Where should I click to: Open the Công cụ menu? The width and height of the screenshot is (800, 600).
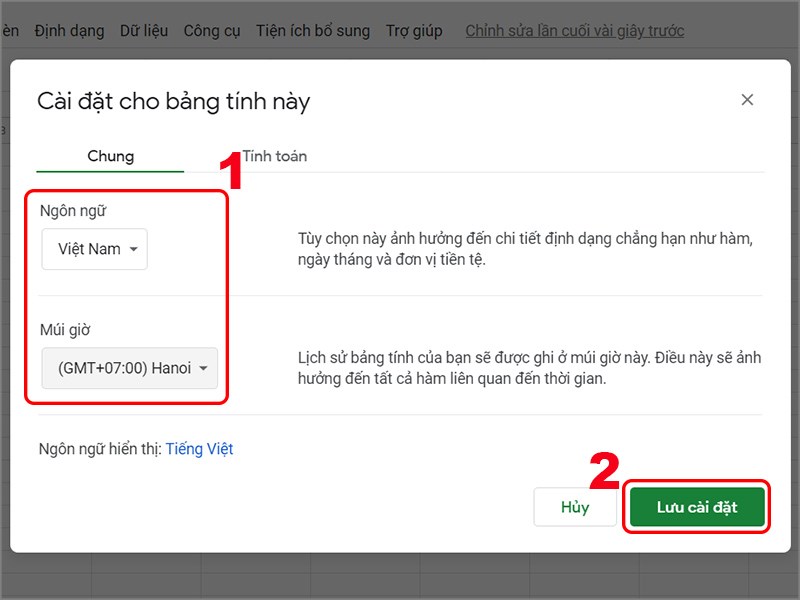click(211, 30)
